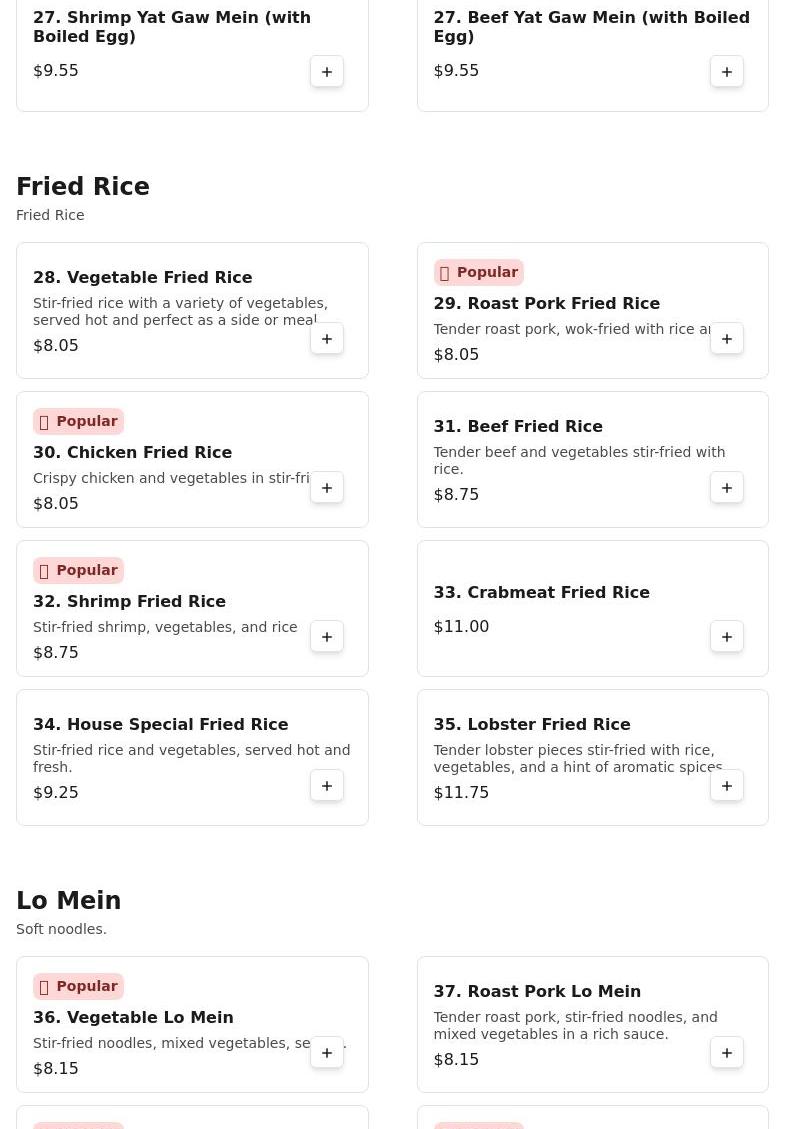Click the Lo Mein section heading
This screenshot has height=1129, width=785.
(68, 901)
